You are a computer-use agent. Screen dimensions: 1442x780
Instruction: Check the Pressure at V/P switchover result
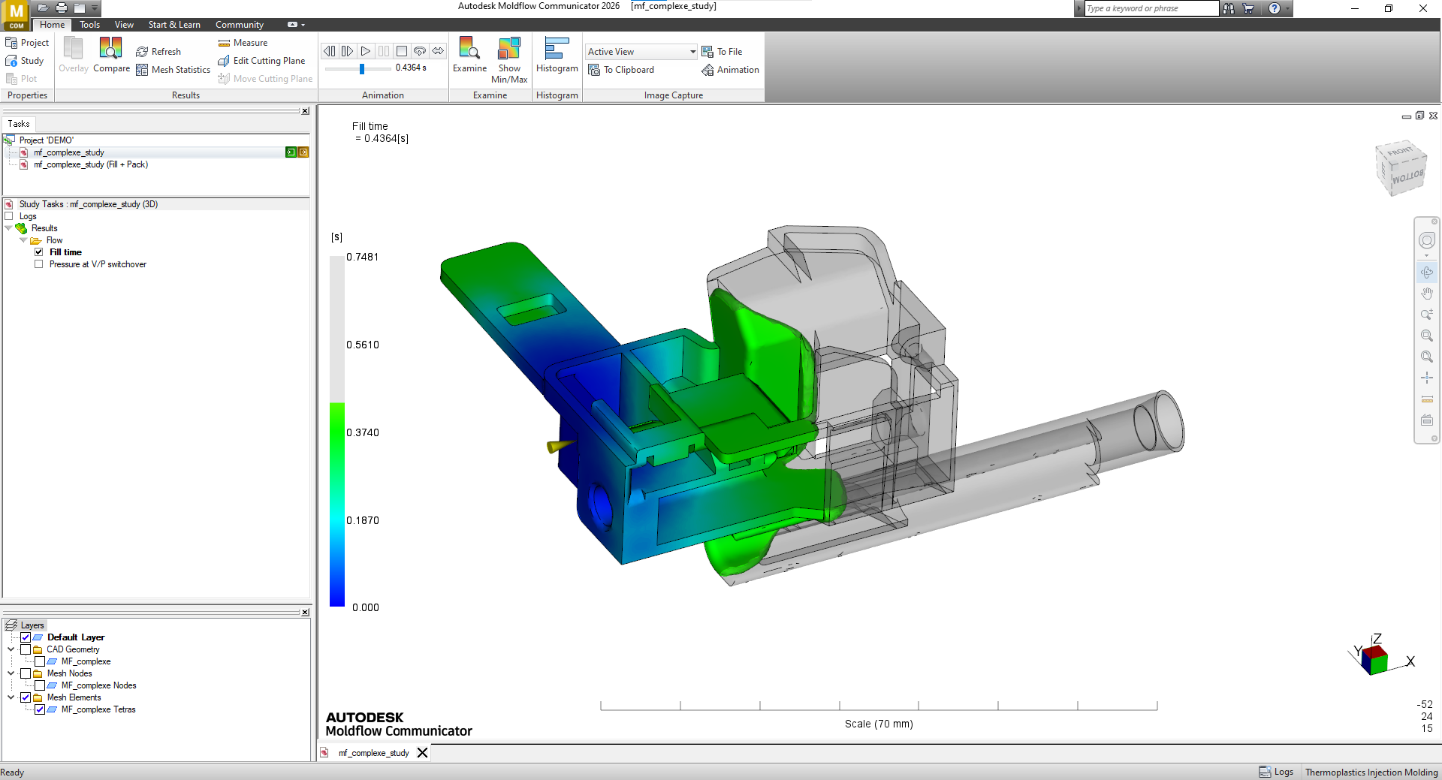[39, 264]
